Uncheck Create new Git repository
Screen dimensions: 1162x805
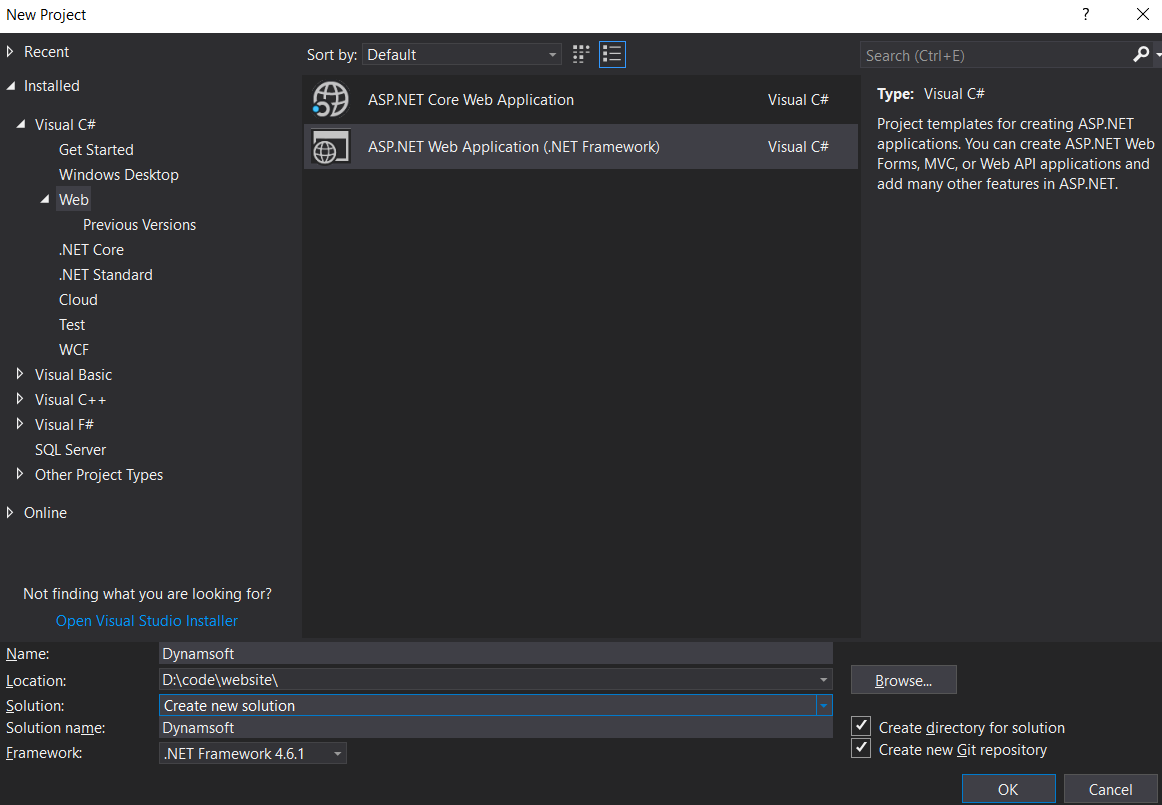click(861, 749)
